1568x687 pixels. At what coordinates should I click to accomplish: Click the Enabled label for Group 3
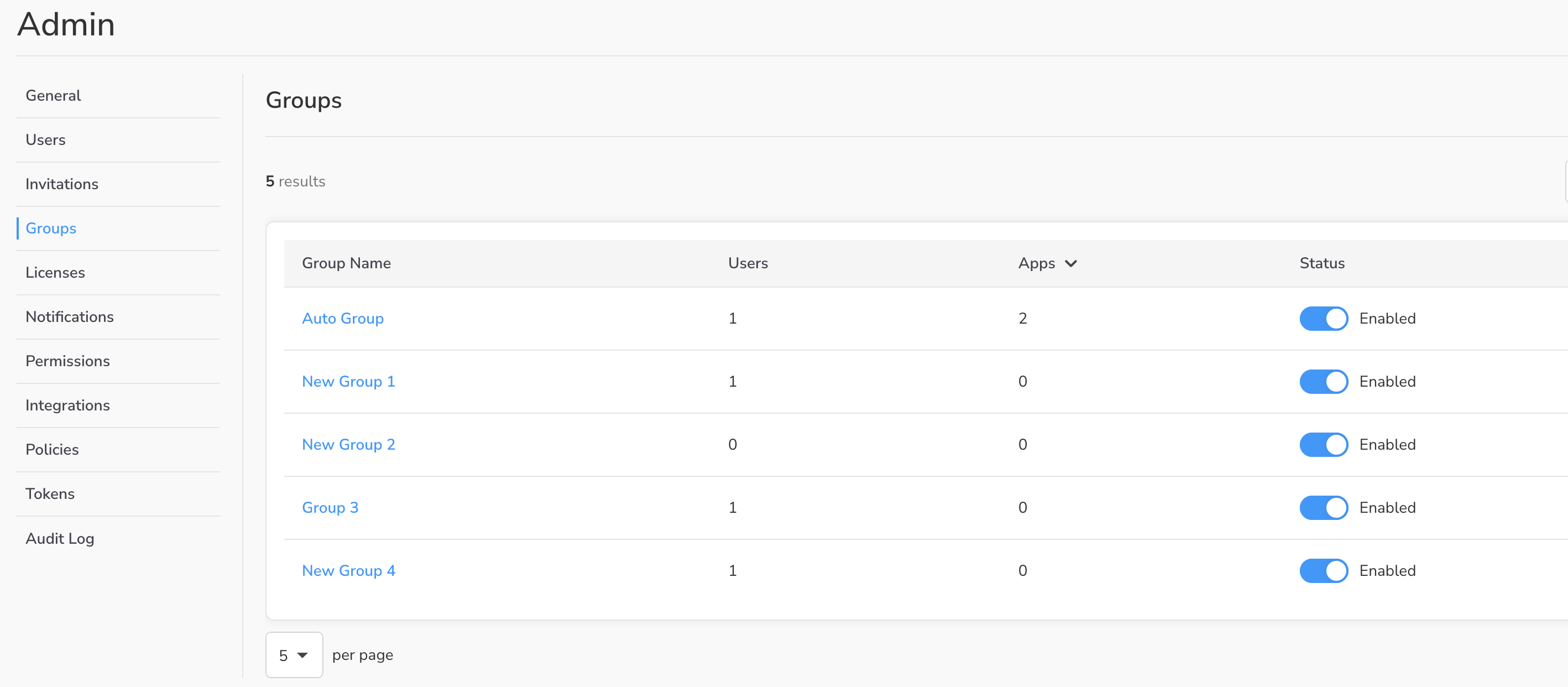click(1388, 508)
